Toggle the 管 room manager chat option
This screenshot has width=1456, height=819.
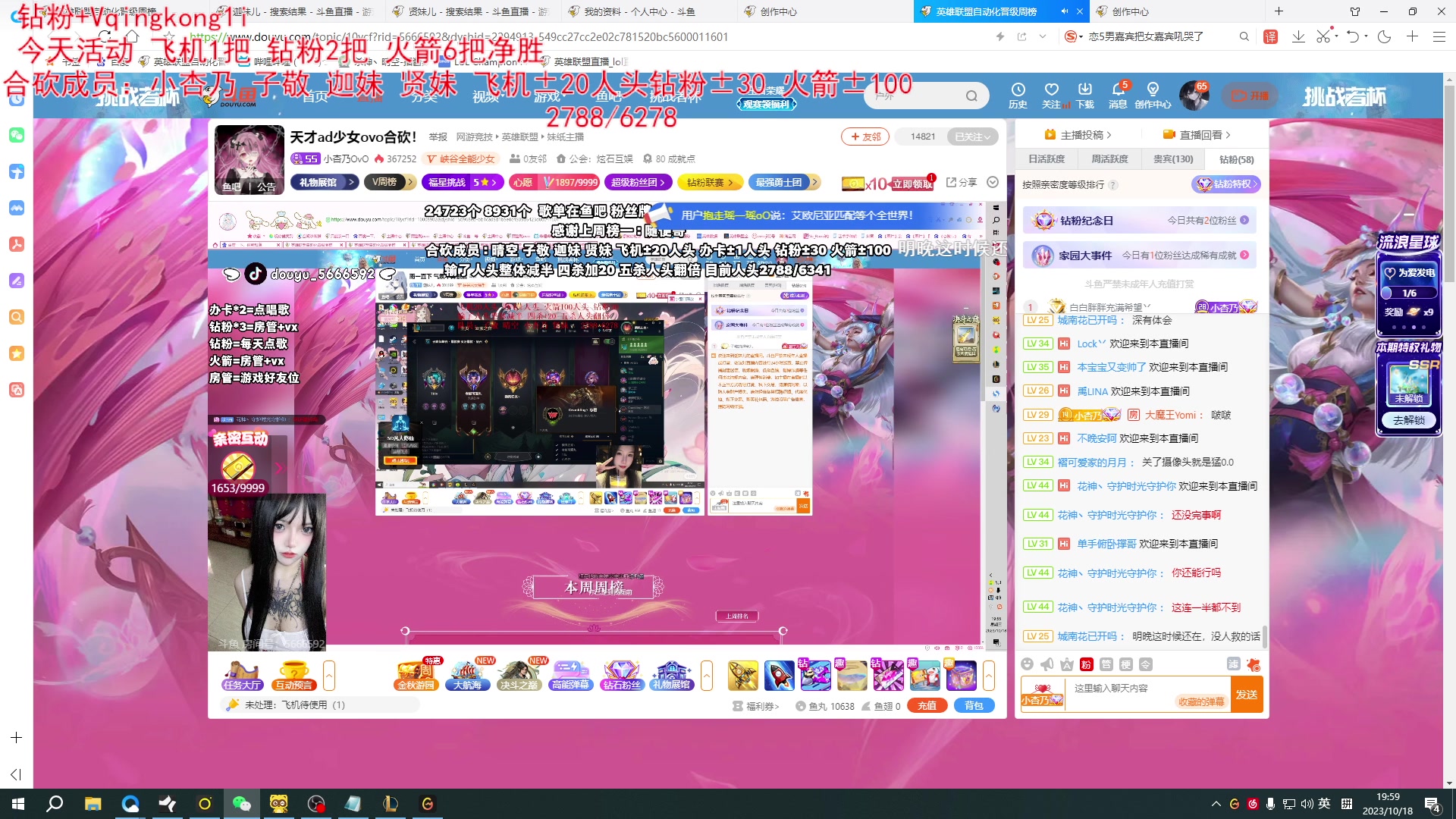pos(1106,664)
